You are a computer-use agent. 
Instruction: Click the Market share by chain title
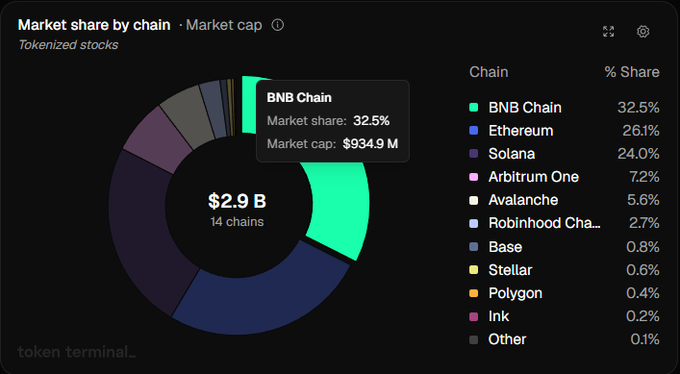click(x=94, y=25)
